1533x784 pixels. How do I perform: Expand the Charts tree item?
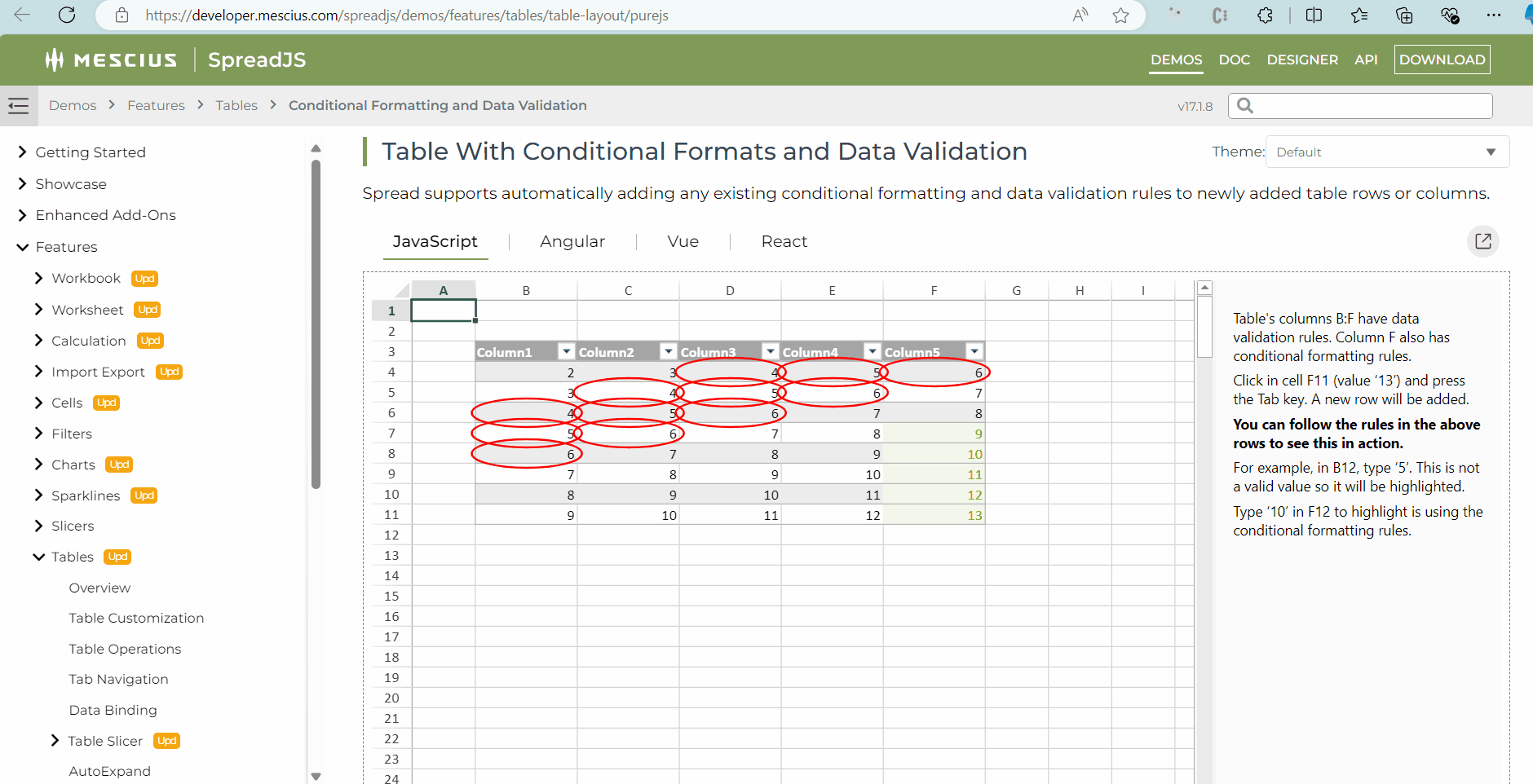[38, 465]
